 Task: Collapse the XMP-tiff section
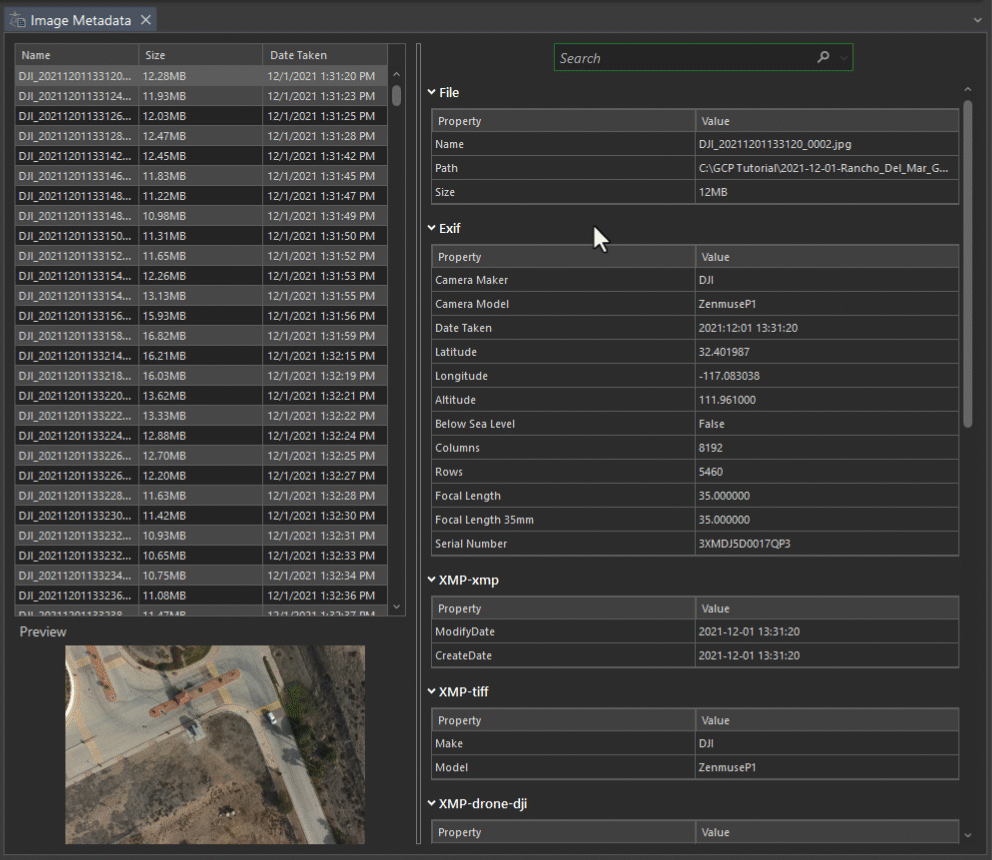coord(432,692)
